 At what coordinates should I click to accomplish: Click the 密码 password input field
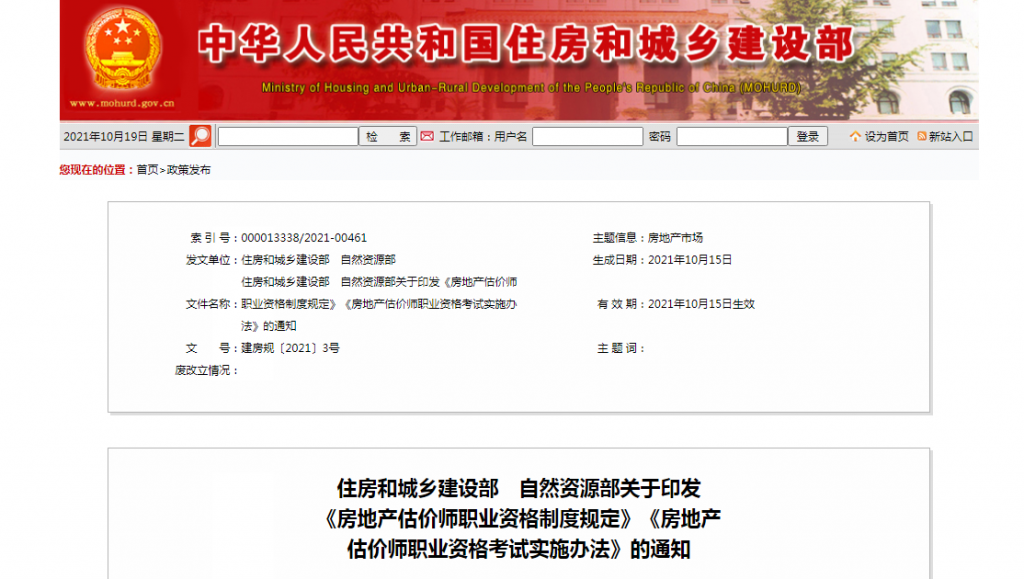tap(731, 136)
